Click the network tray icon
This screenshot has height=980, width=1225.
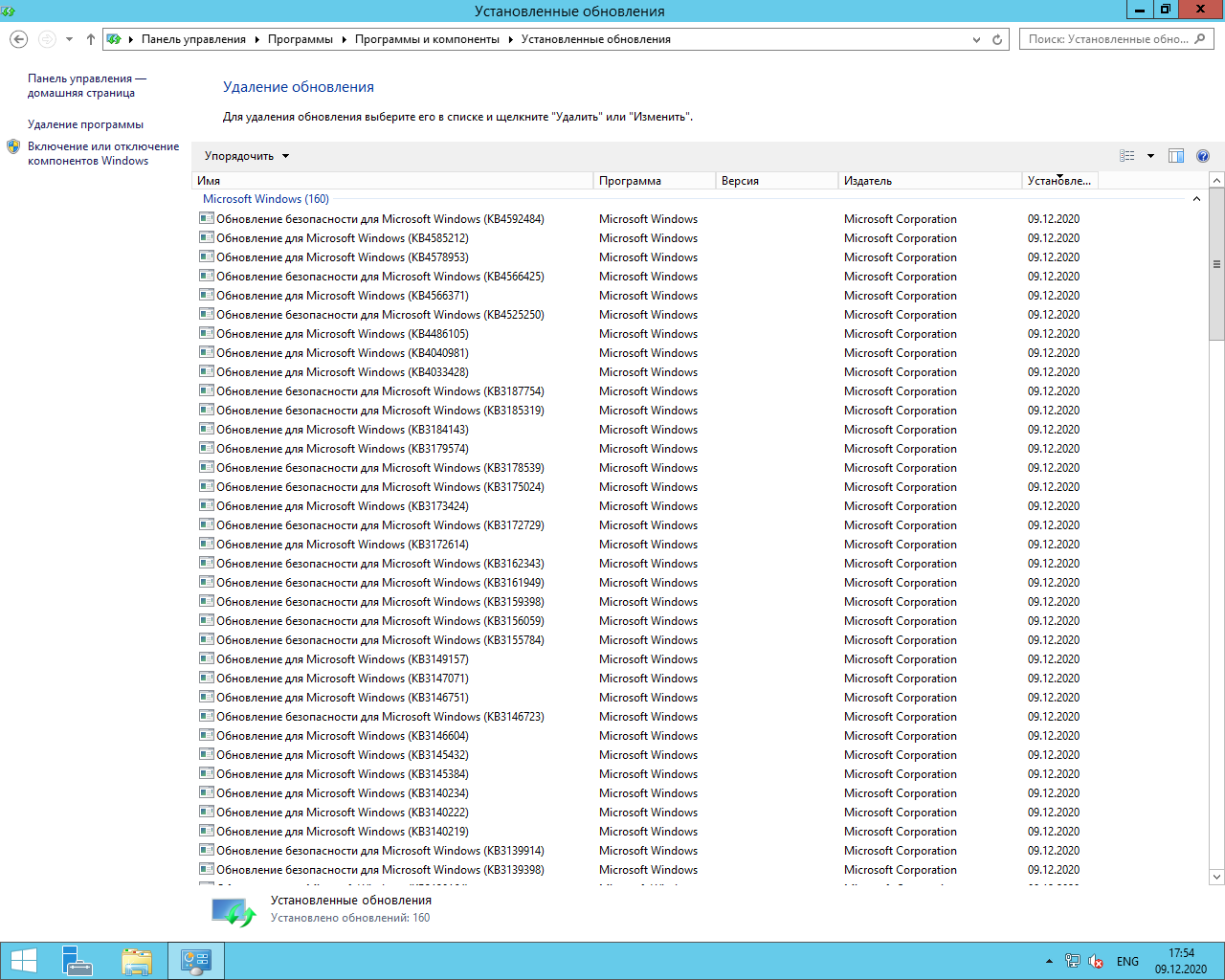click(x=1073, y=961)
